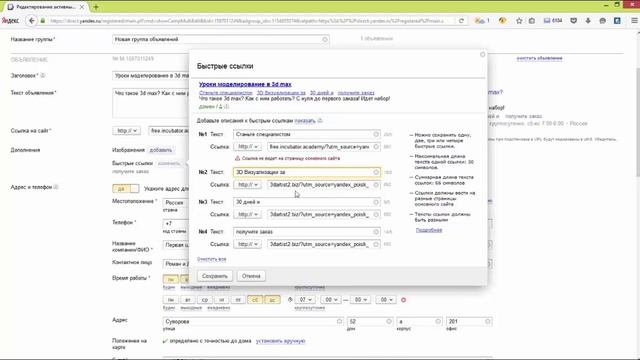Click the Сохранить button in the dialog
Image resolution: width=640 pixels, height=360 pixels.
[215, 276]
